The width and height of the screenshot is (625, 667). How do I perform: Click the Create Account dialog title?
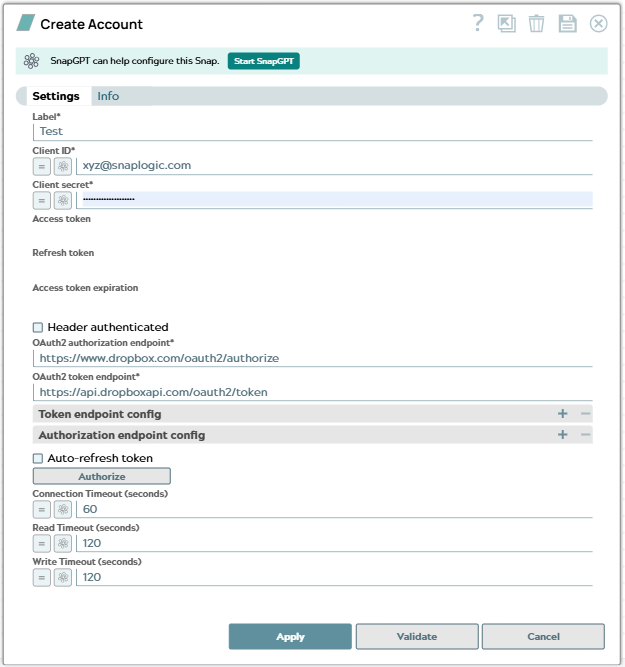point(91,24)
